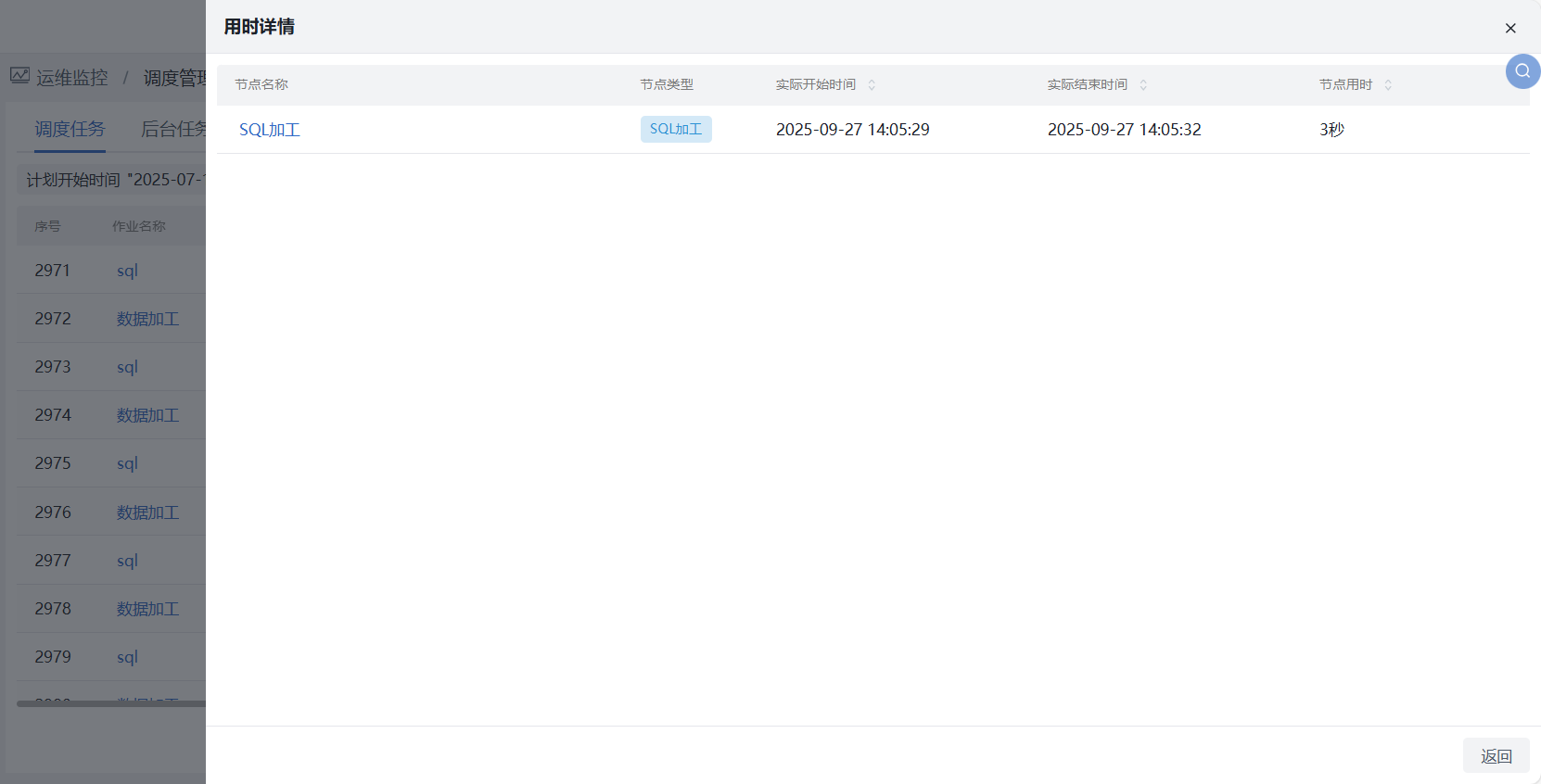Click 运维监控 breadcrumb text

coord(72,78)
